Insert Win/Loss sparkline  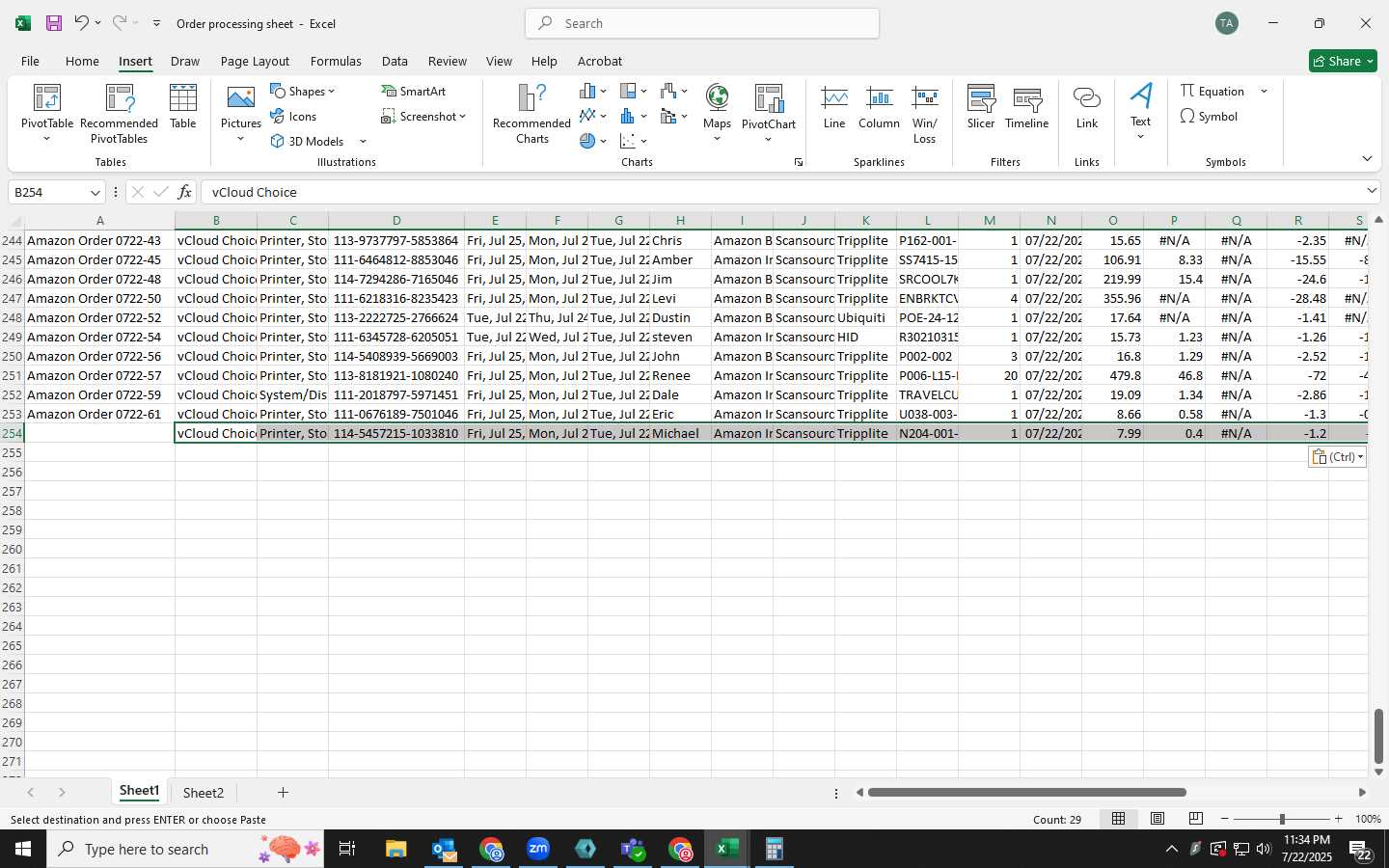(x=924, y=114)
